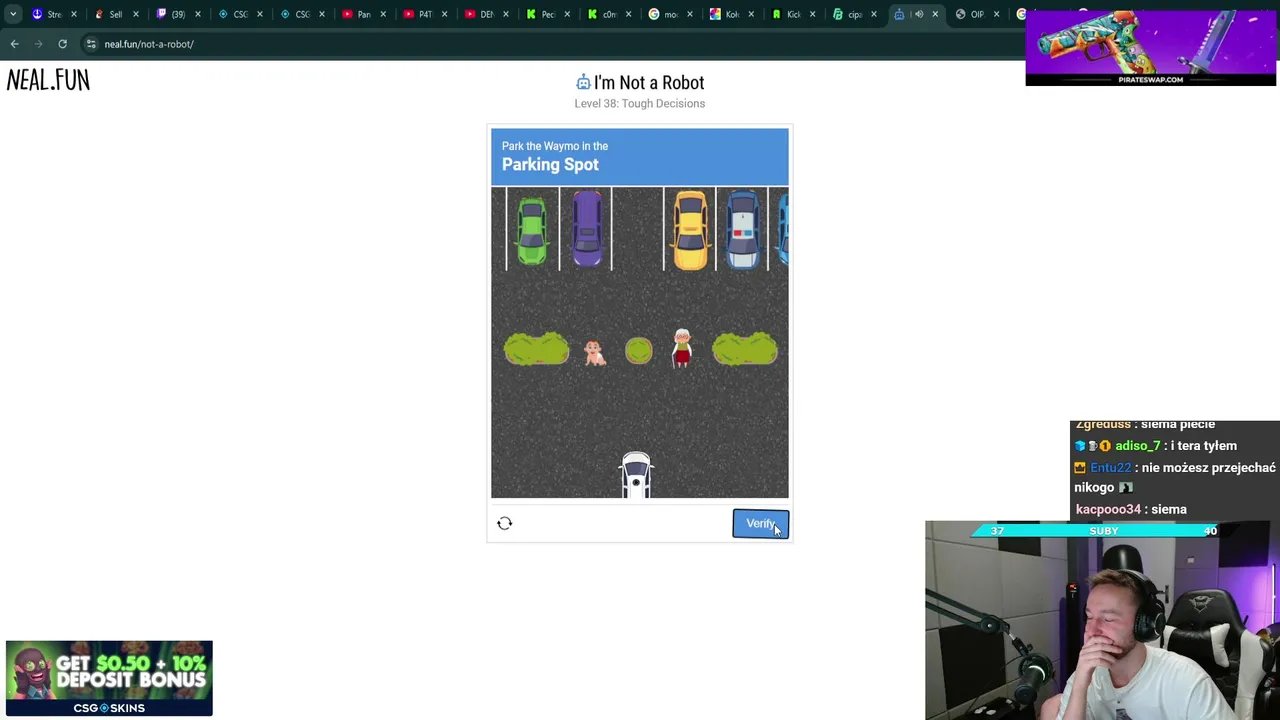This screenshot has width=1280, height=720.
Task: Open the tab search dropdown arrow
Action: click(x=13, y=14)
